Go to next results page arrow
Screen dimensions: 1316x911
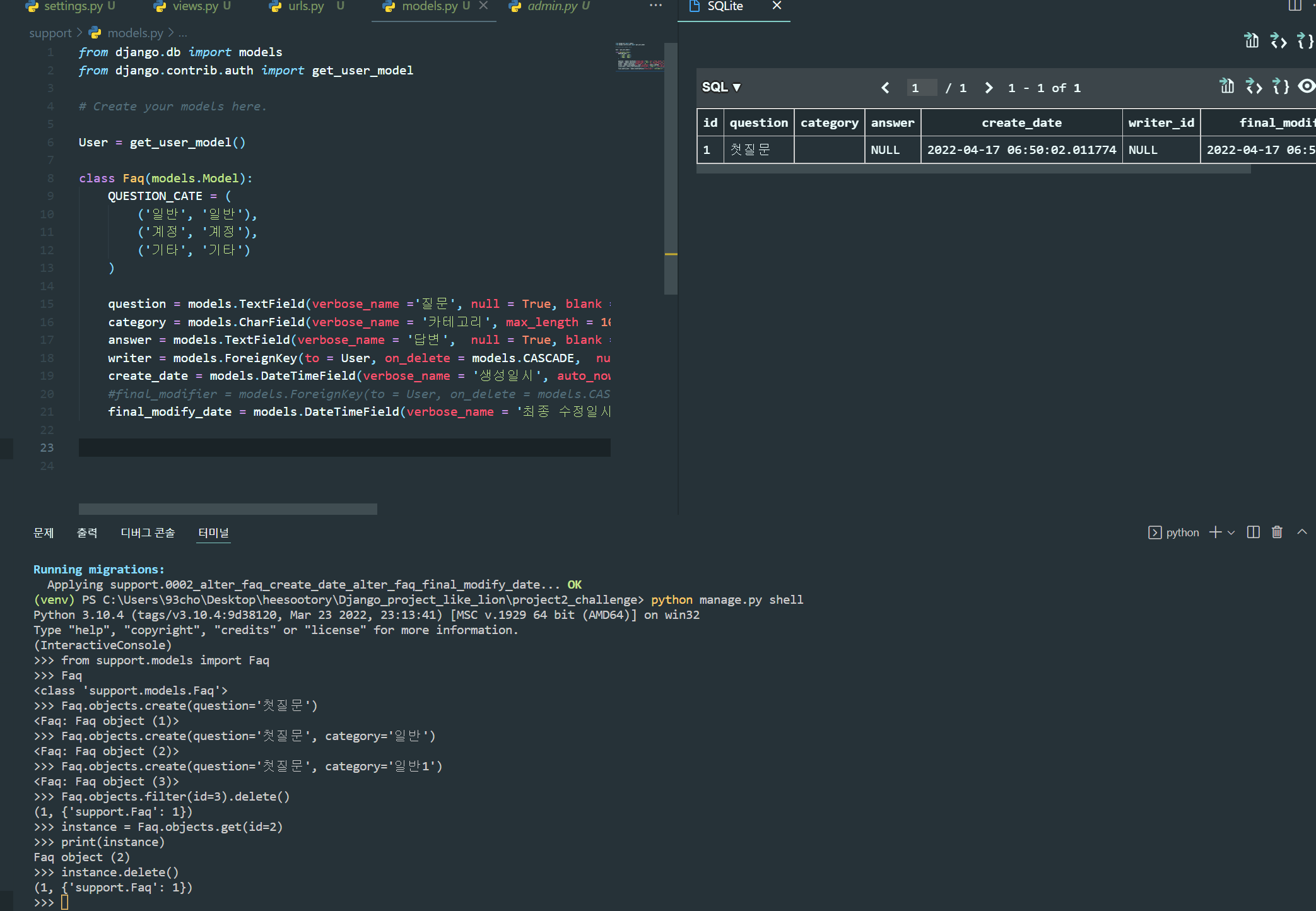click(989, 88)
